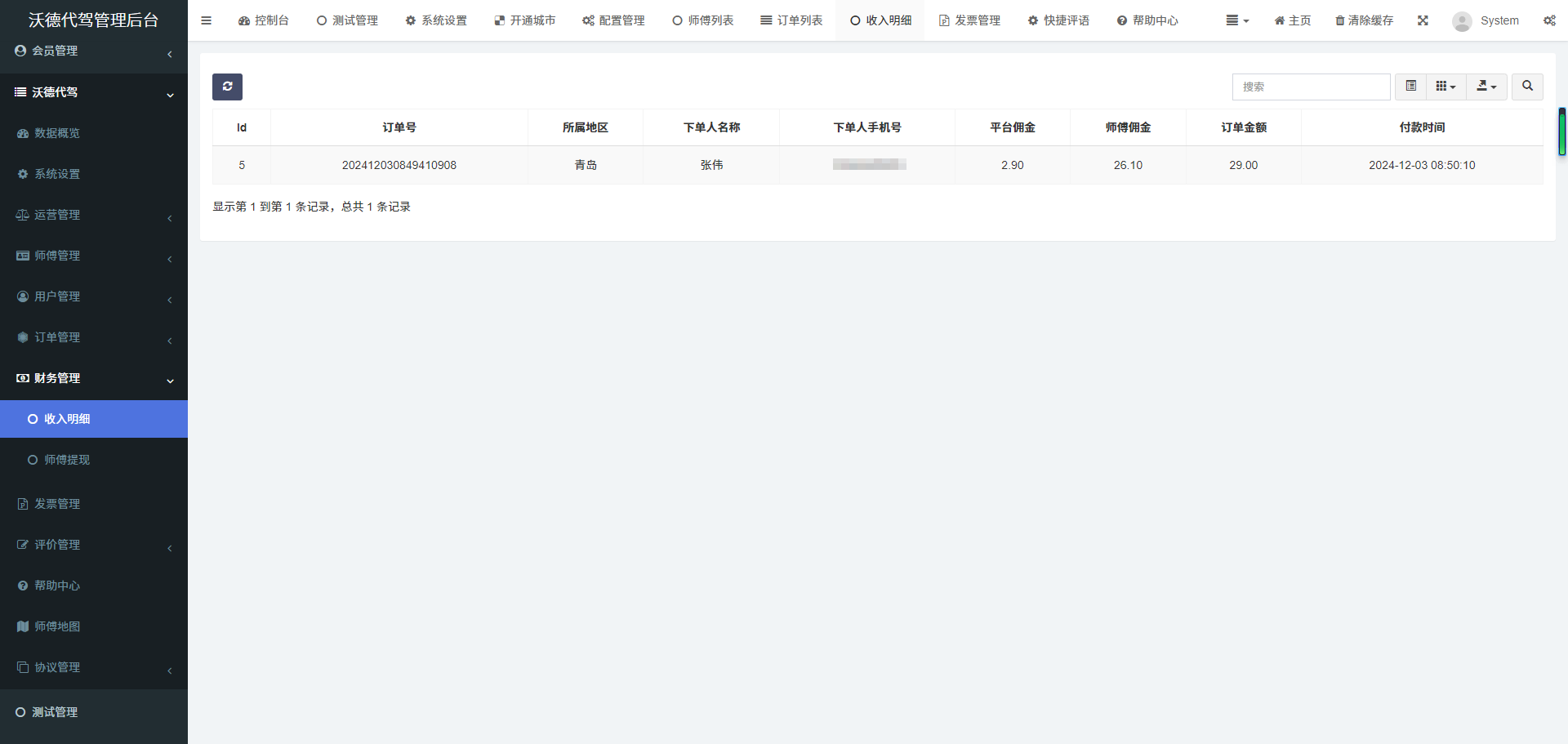Click the 26.10 driver commission cell

pos(1128,165)
